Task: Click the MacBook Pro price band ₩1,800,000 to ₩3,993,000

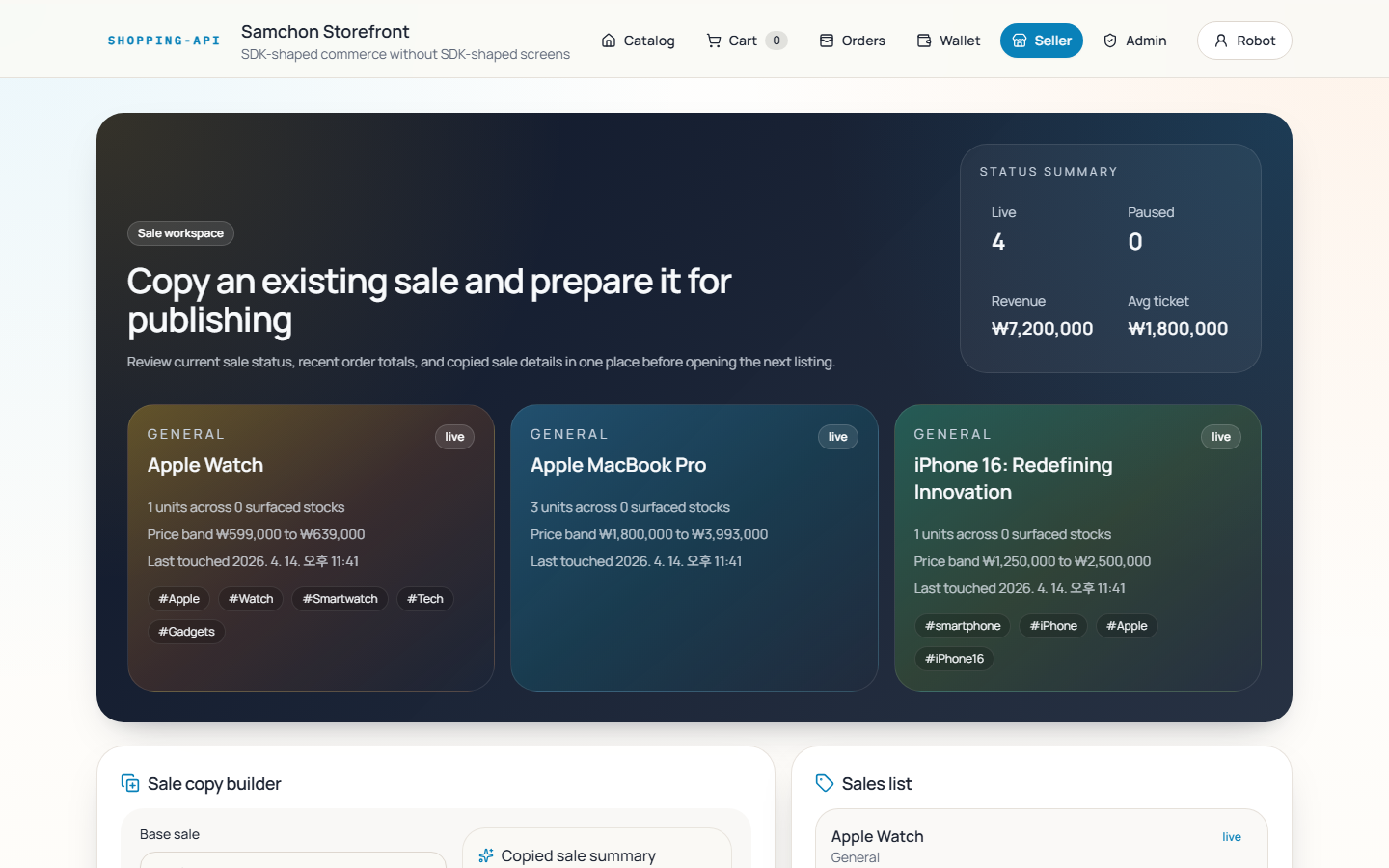Action: [649, 534]
